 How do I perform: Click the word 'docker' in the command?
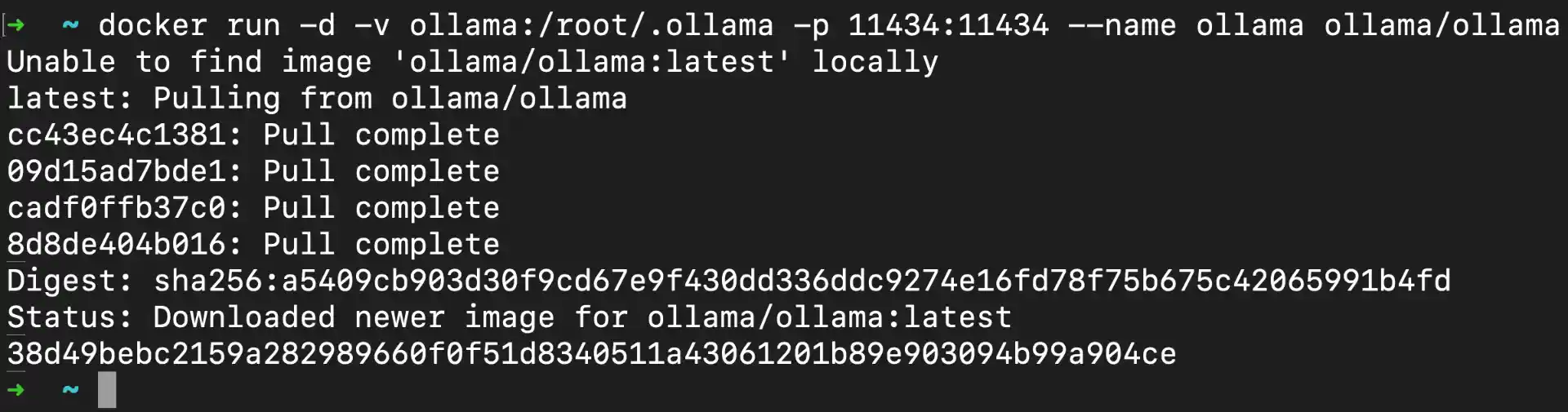tap(153, 25)
